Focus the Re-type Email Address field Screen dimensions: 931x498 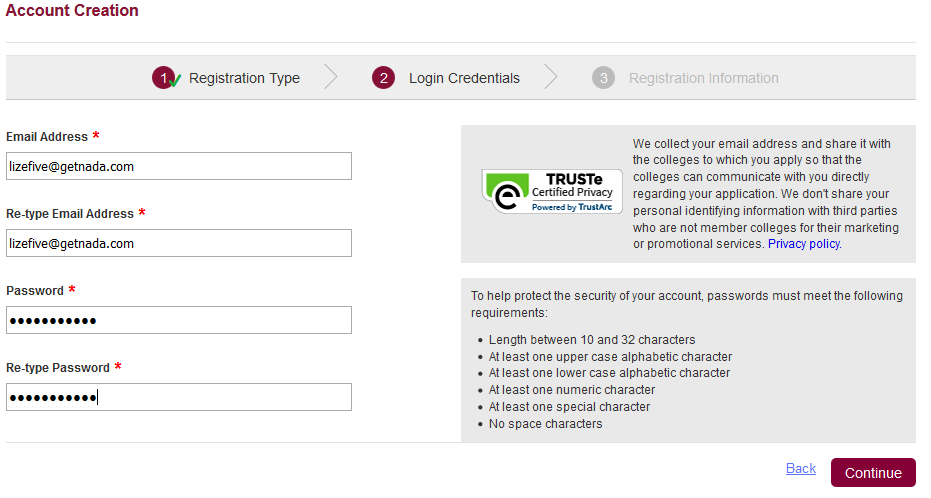179,243
